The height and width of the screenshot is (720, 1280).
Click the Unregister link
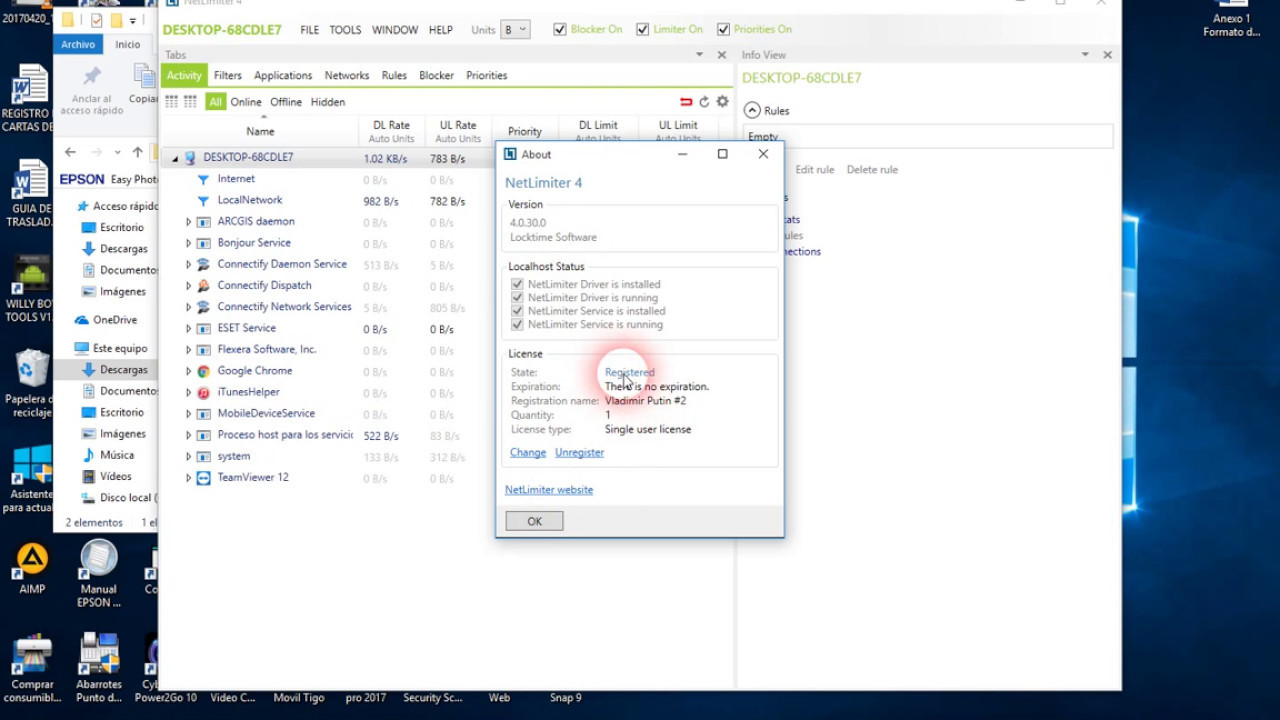(x=580, y=453)
